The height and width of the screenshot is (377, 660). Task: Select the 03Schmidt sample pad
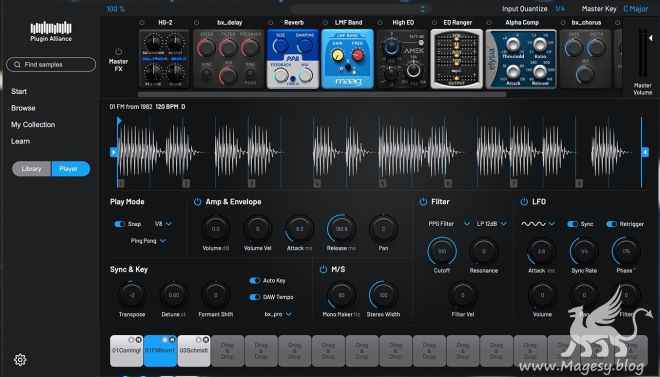coord(194,351)
